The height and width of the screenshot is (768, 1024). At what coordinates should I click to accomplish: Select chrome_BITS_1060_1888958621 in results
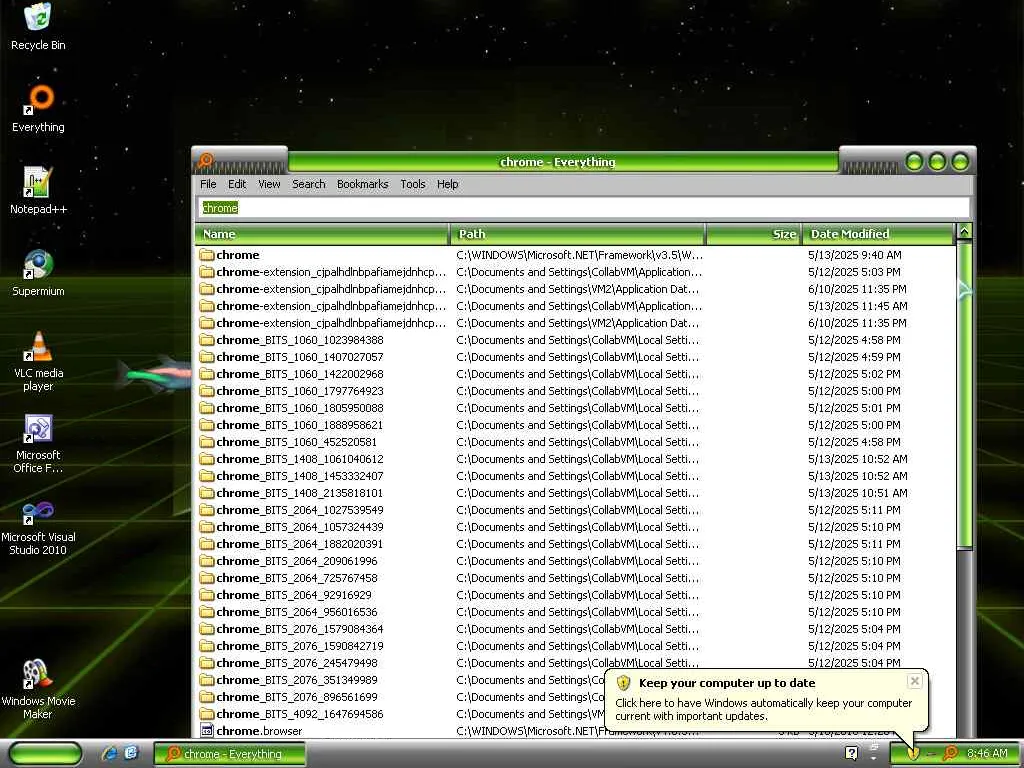pyautogui.click(x=575, y=424)
